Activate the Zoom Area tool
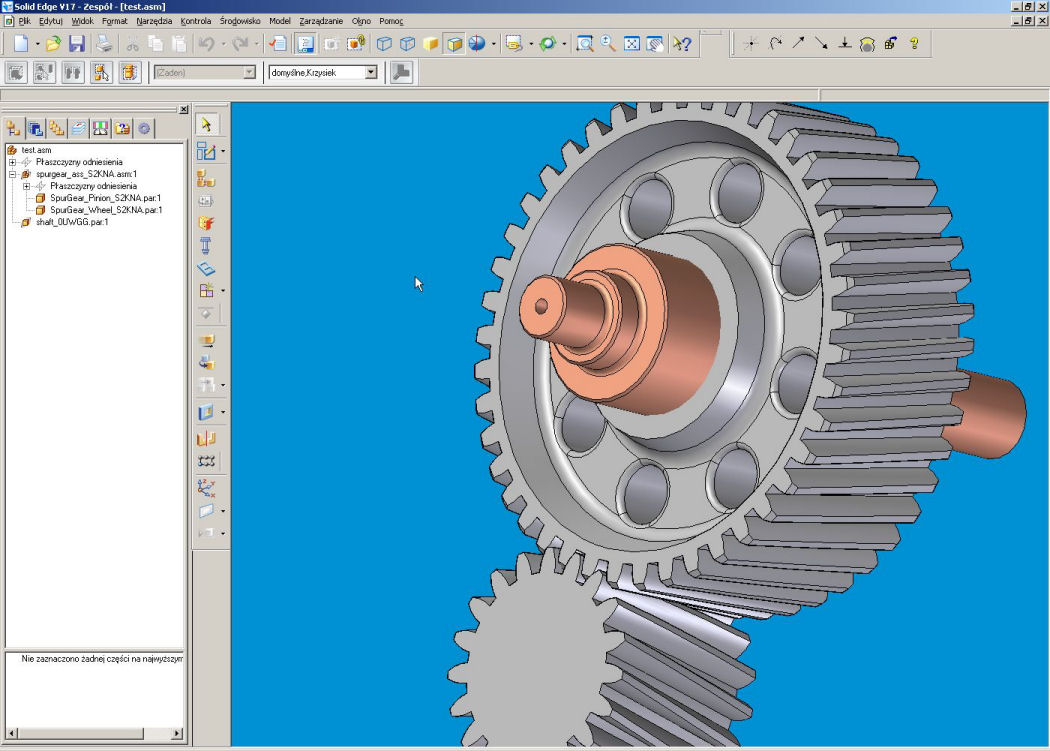This screenshot has width=1050, height=751. point(585,44)
